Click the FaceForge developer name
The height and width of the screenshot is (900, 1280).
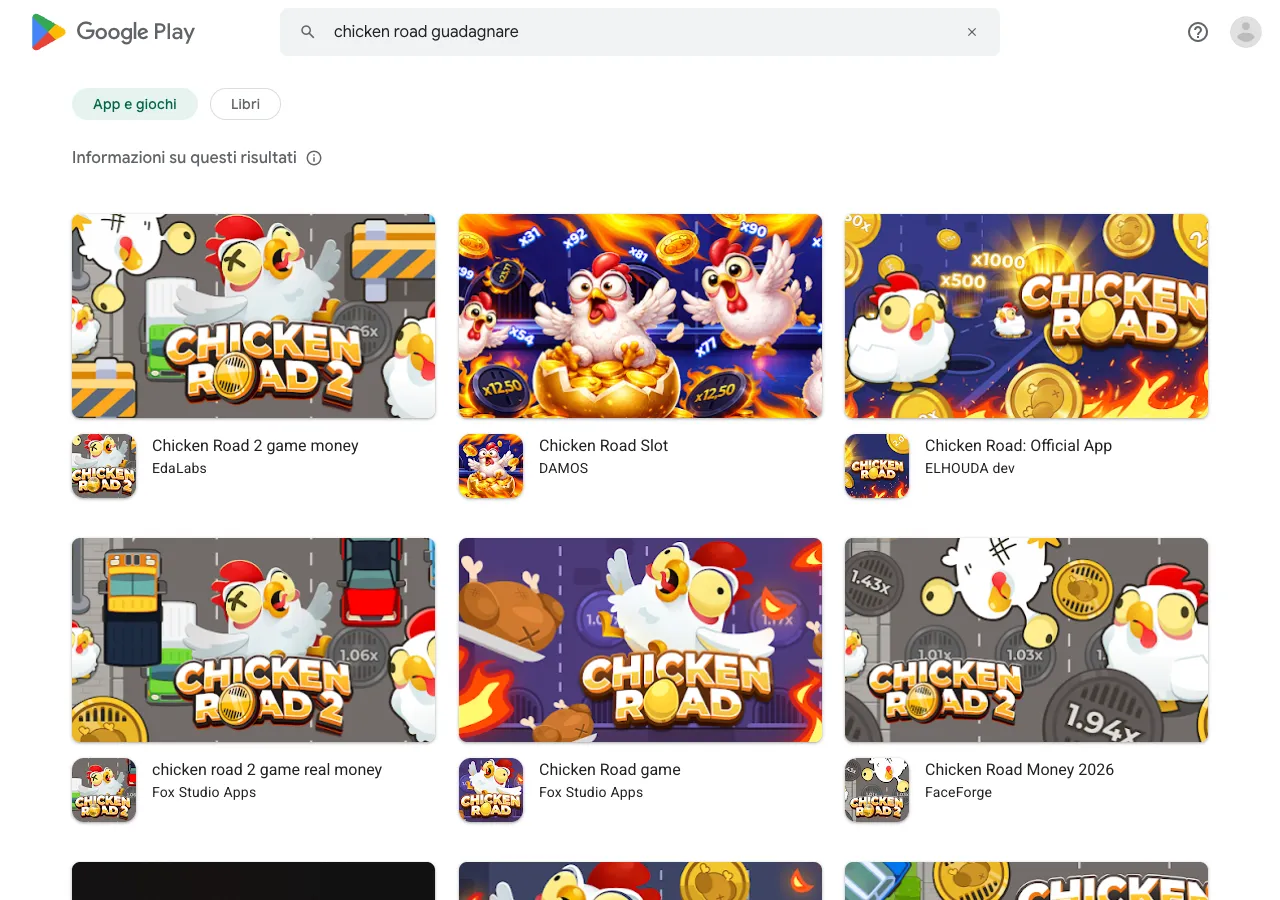tap(958, 792)
